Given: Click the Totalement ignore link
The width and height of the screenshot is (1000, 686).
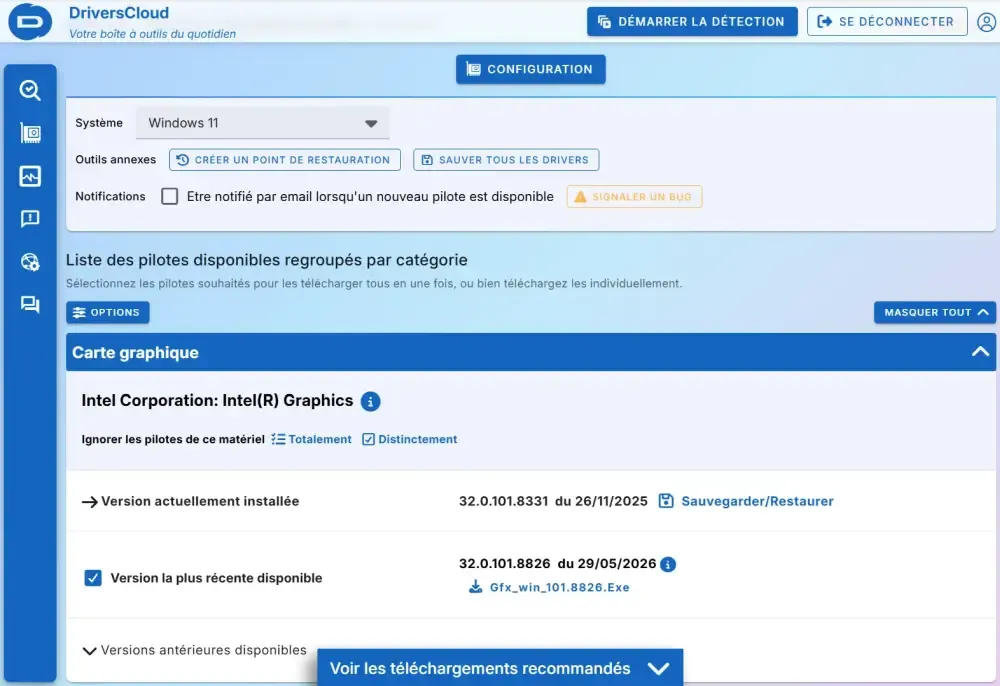Looking at the screenshot, I should (x=320, y=439).
